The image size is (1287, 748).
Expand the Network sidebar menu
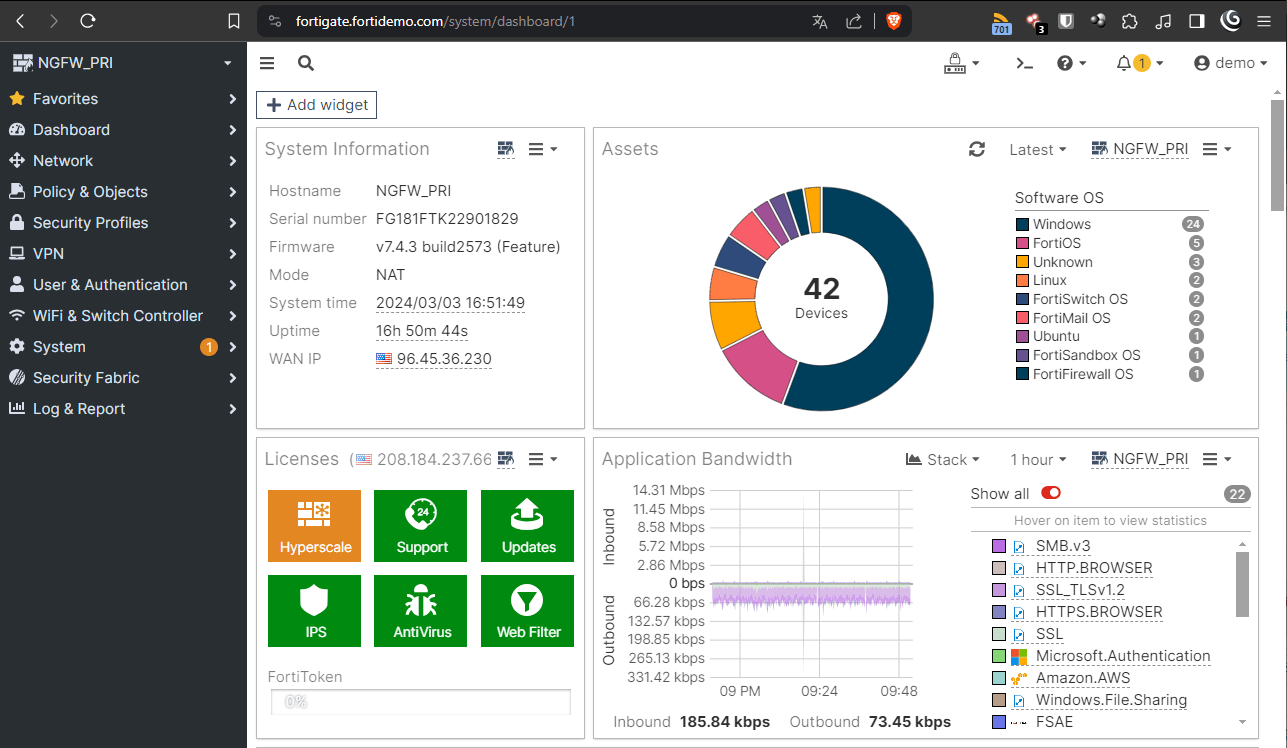(123, 161)
